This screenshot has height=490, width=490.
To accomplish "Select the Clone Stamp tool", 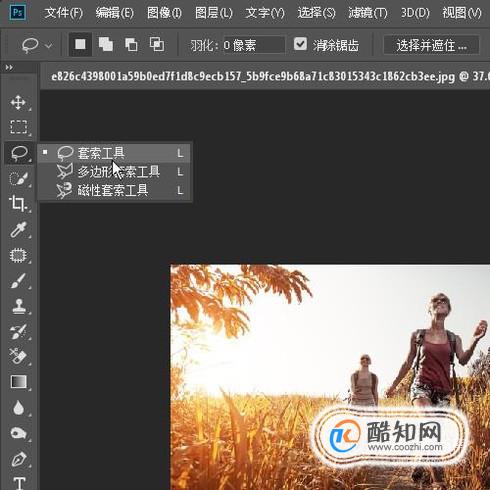I will pos(18,306).
